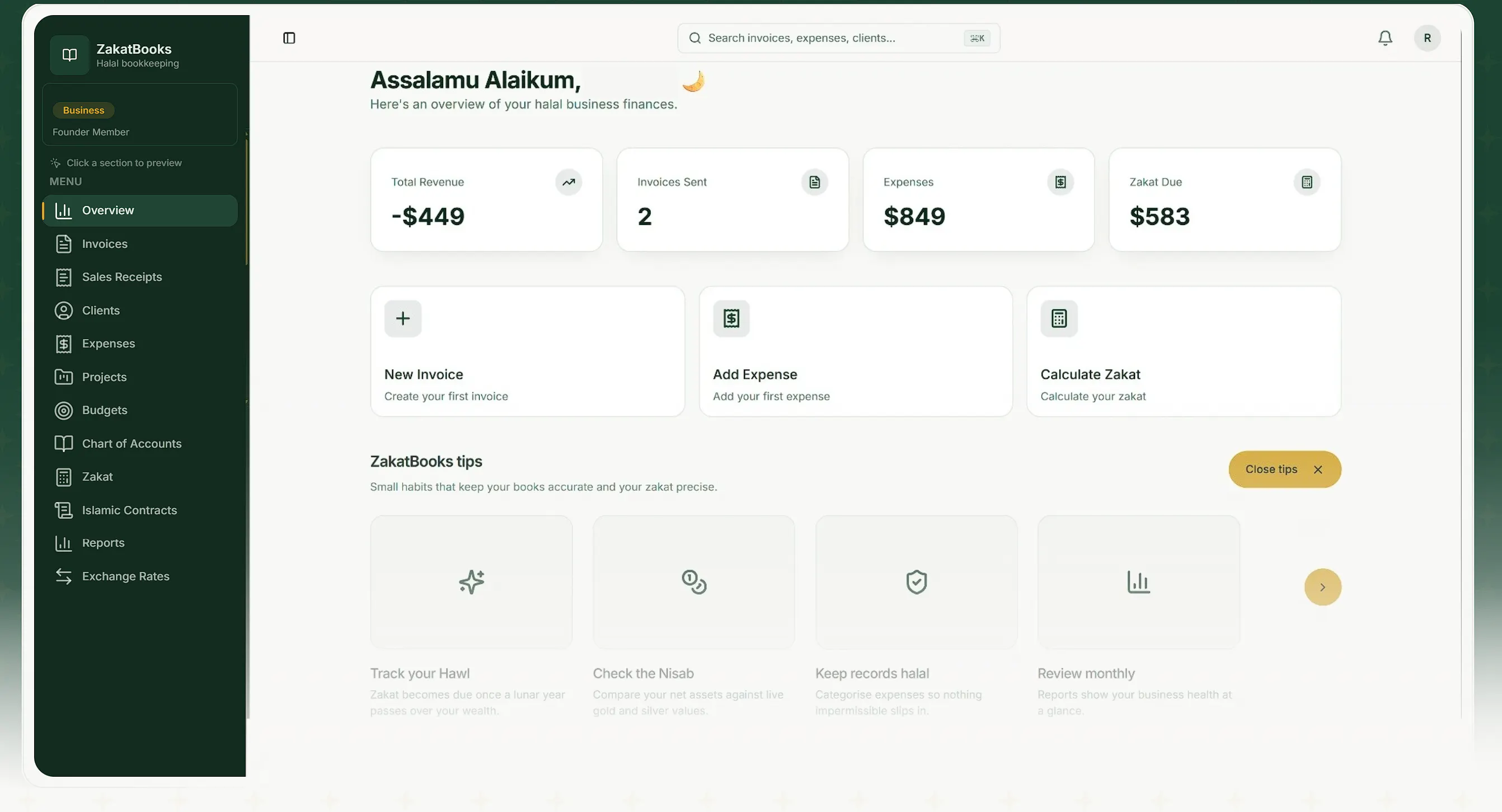Go to Zakat in the sidebar

(140, 477)
